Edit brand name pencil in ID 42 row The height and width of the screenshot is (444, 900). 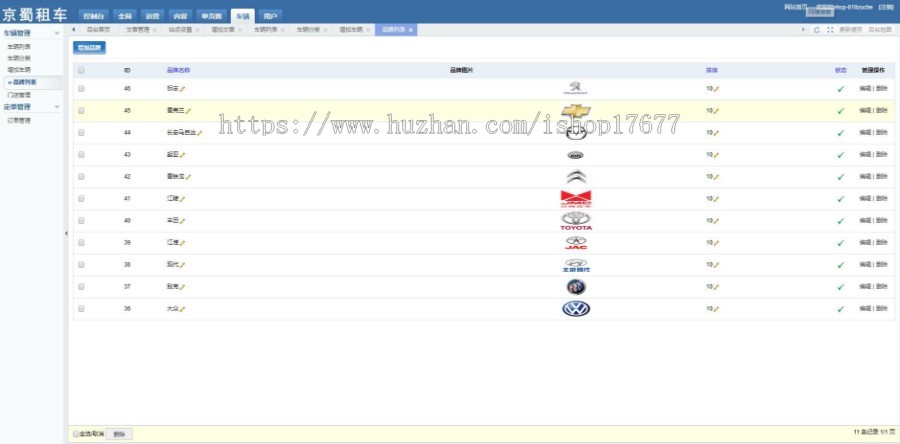pos(188,177)
